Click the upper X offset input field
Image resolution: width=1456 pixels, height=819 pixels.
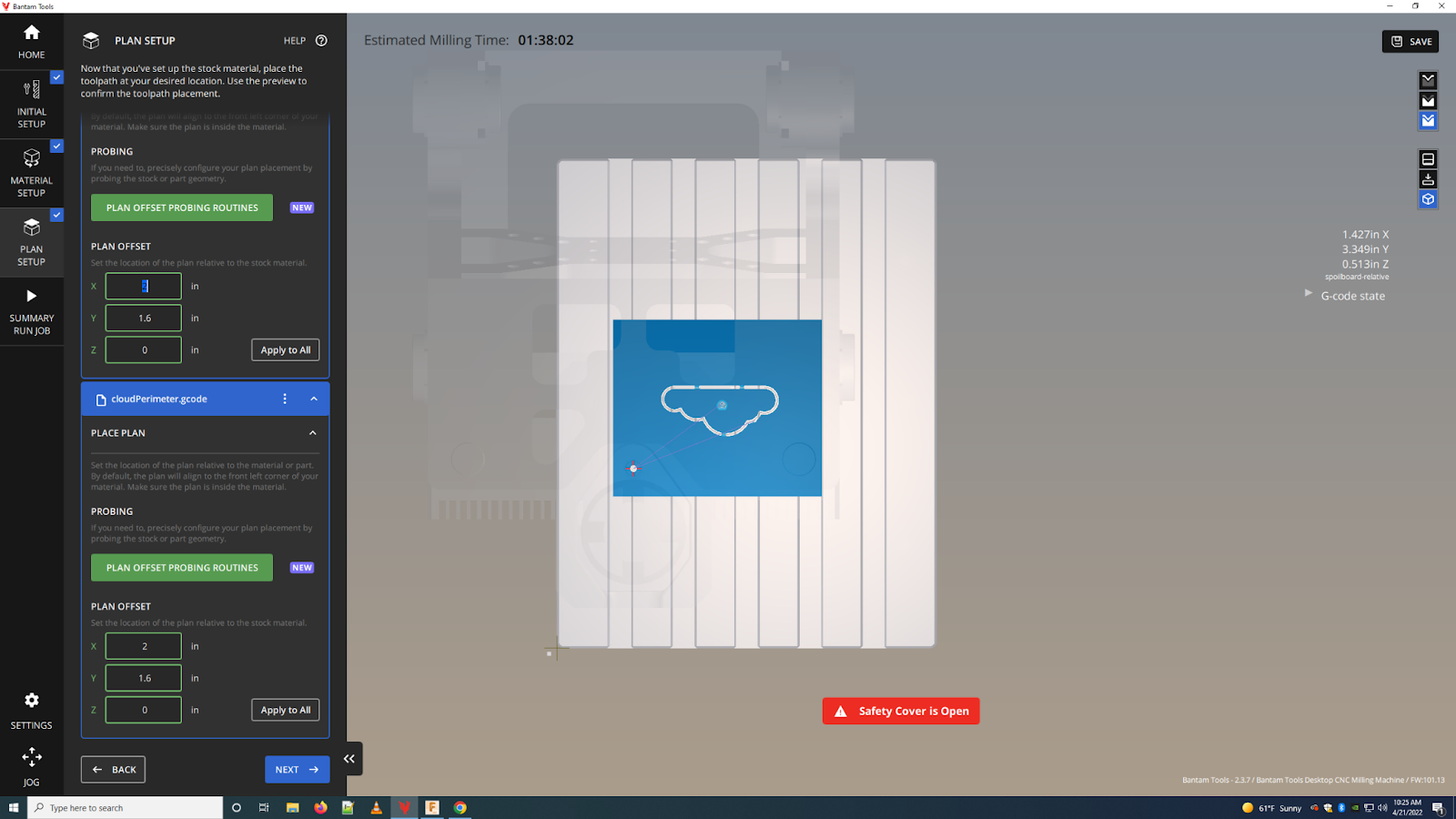coord(144,287)
